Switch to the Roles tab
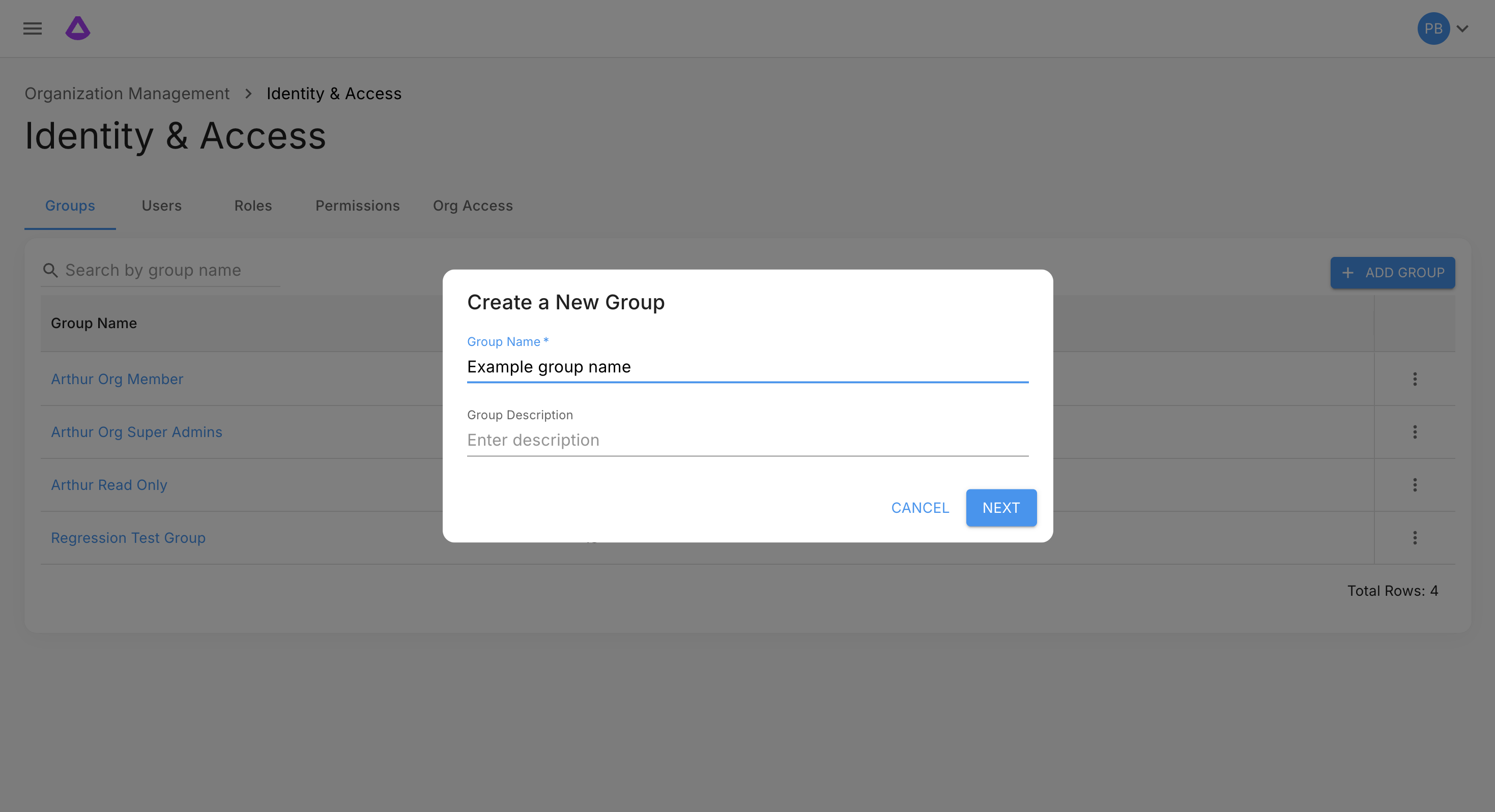The width and height of the screenshot is (1495, 812). [253, 206]
